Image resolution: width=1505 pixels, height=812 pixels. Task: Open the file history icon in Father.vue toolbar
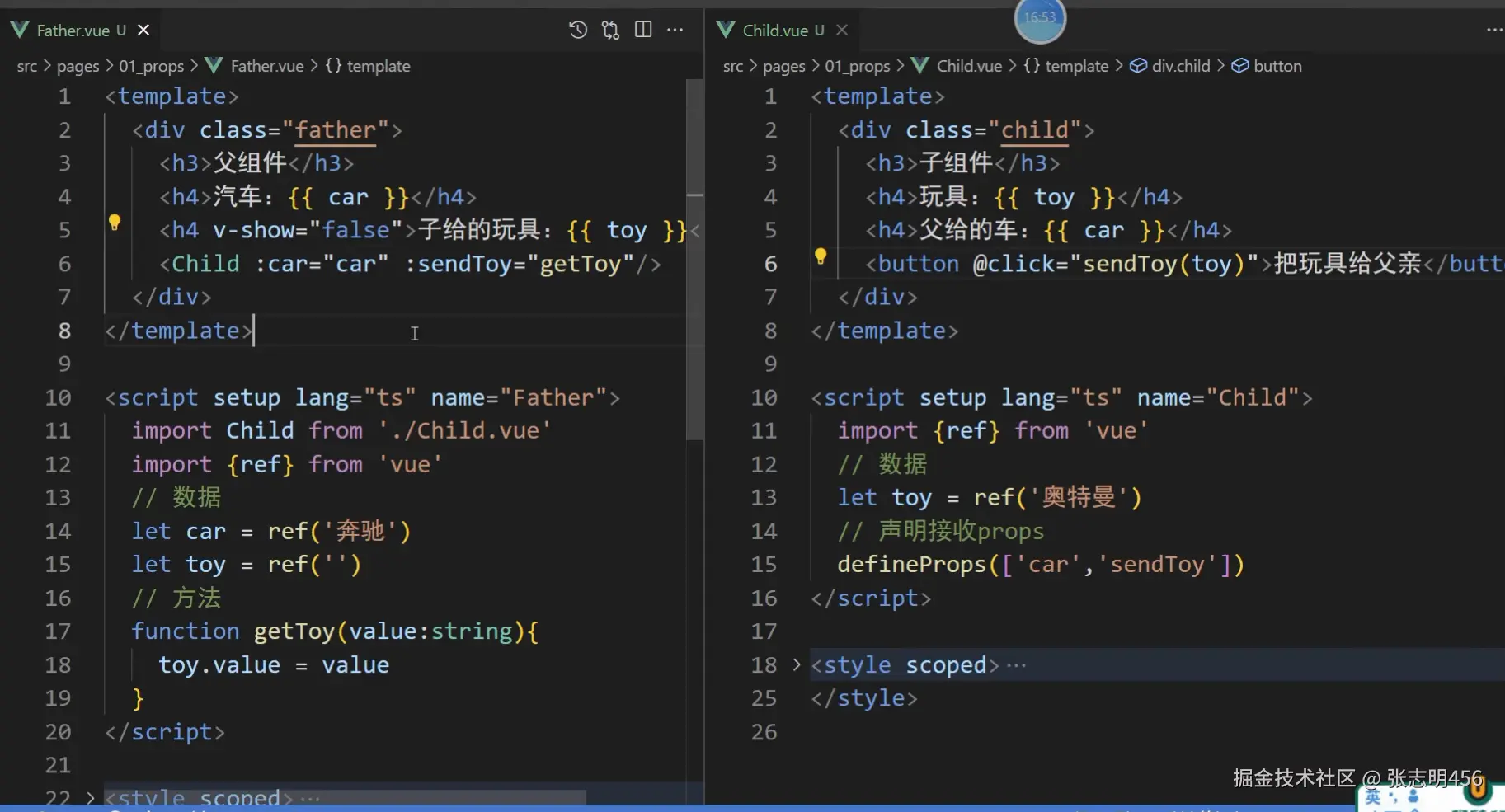(x=578, y=31)
